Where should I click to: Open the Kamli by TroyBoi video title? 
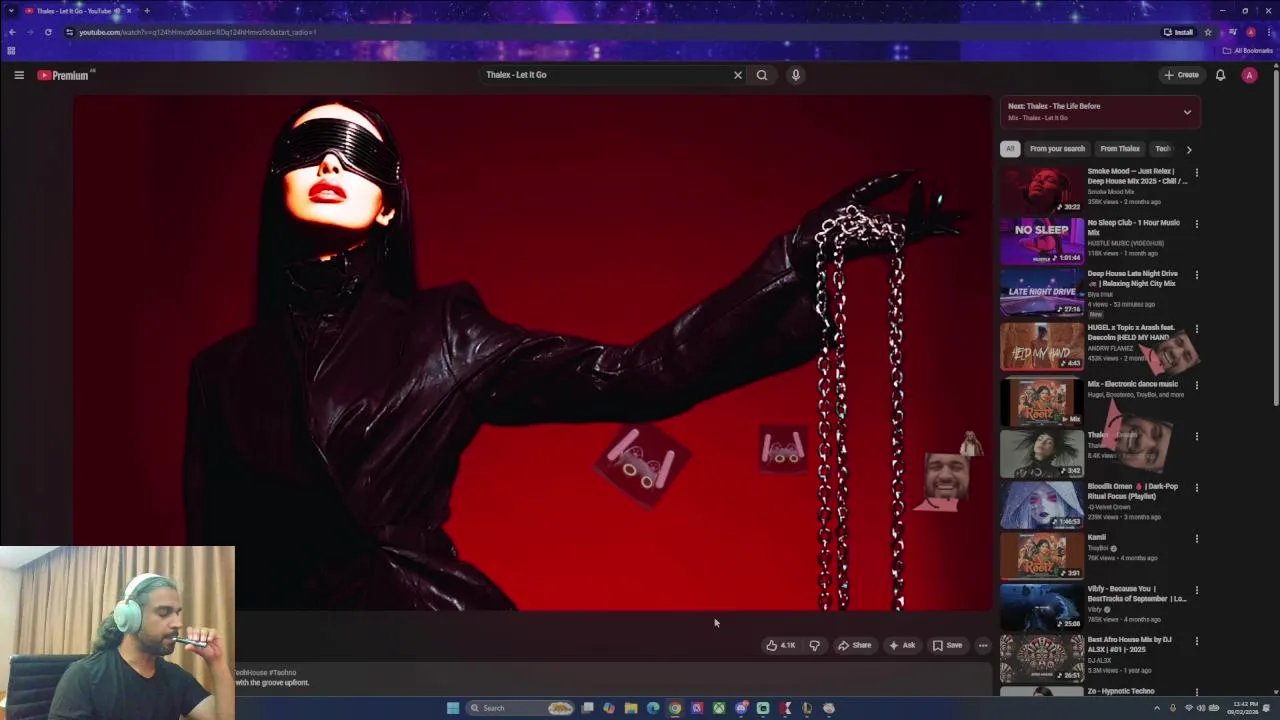(x=1097, y=538)
